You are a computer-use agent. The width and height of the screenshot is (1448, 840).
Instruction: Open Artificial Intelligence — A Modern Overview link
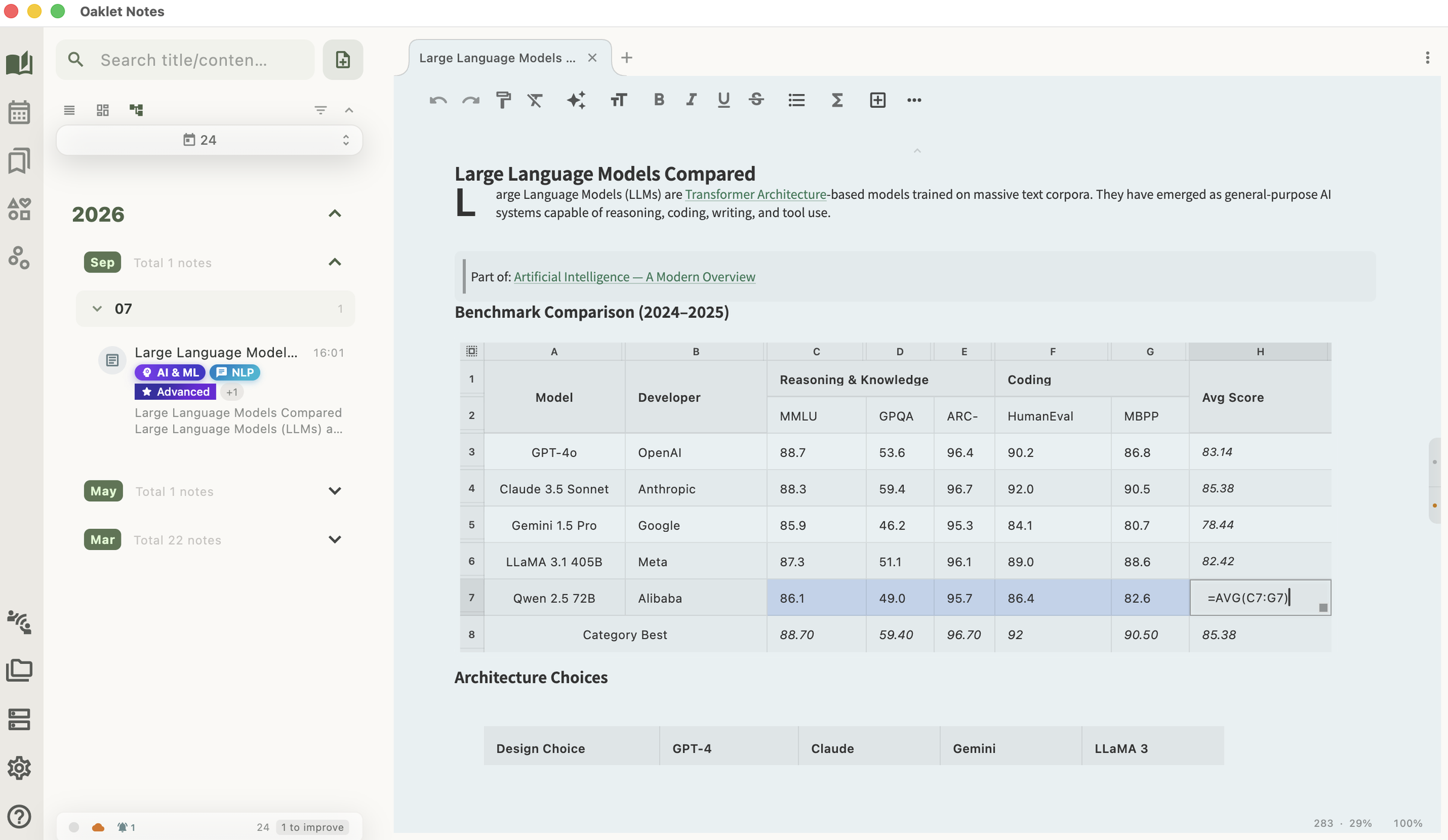(x=634, y=277)
